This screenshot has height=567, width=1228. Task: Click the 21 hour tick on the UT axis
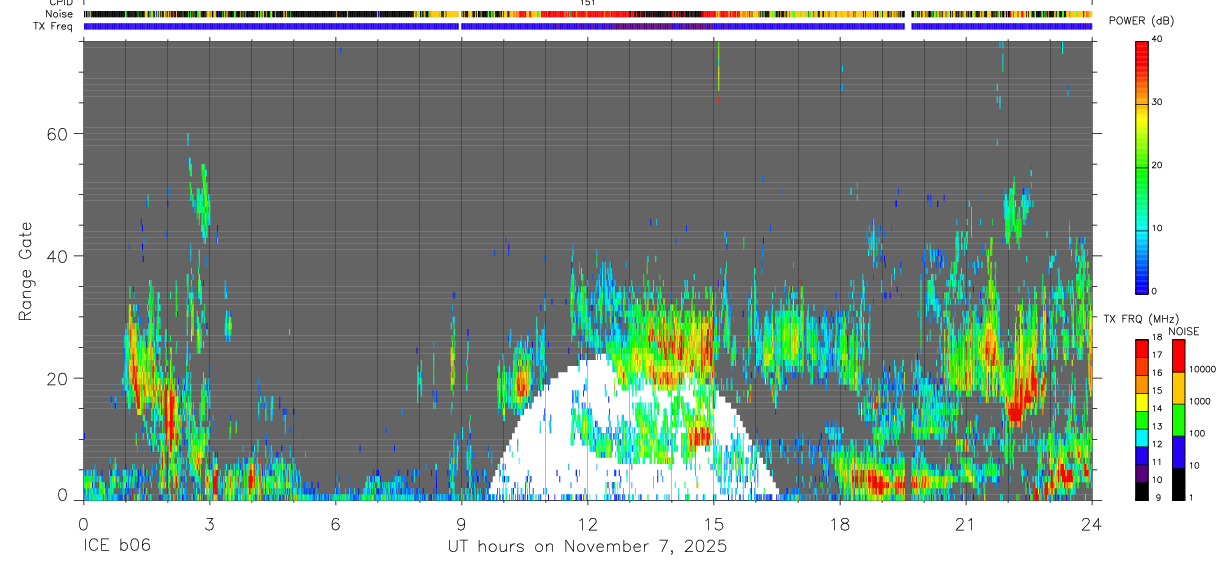(966, 523)
